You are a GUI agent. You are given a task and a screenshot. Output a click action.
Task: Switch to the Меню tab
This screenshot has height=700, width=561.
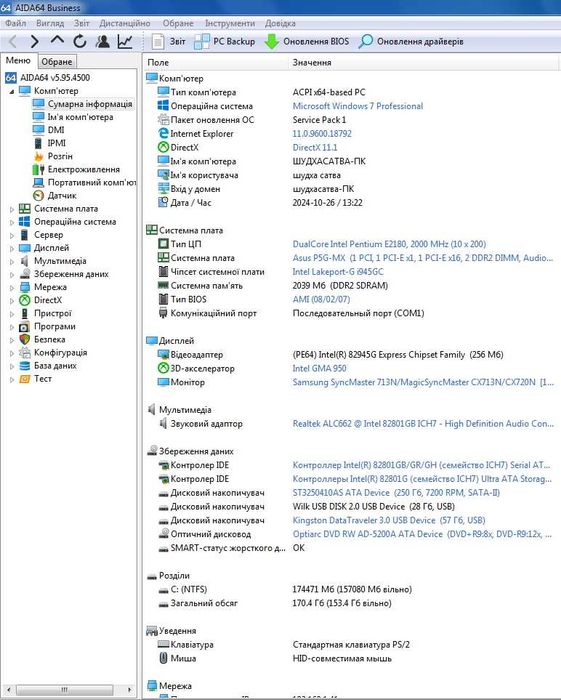[18, 60]
